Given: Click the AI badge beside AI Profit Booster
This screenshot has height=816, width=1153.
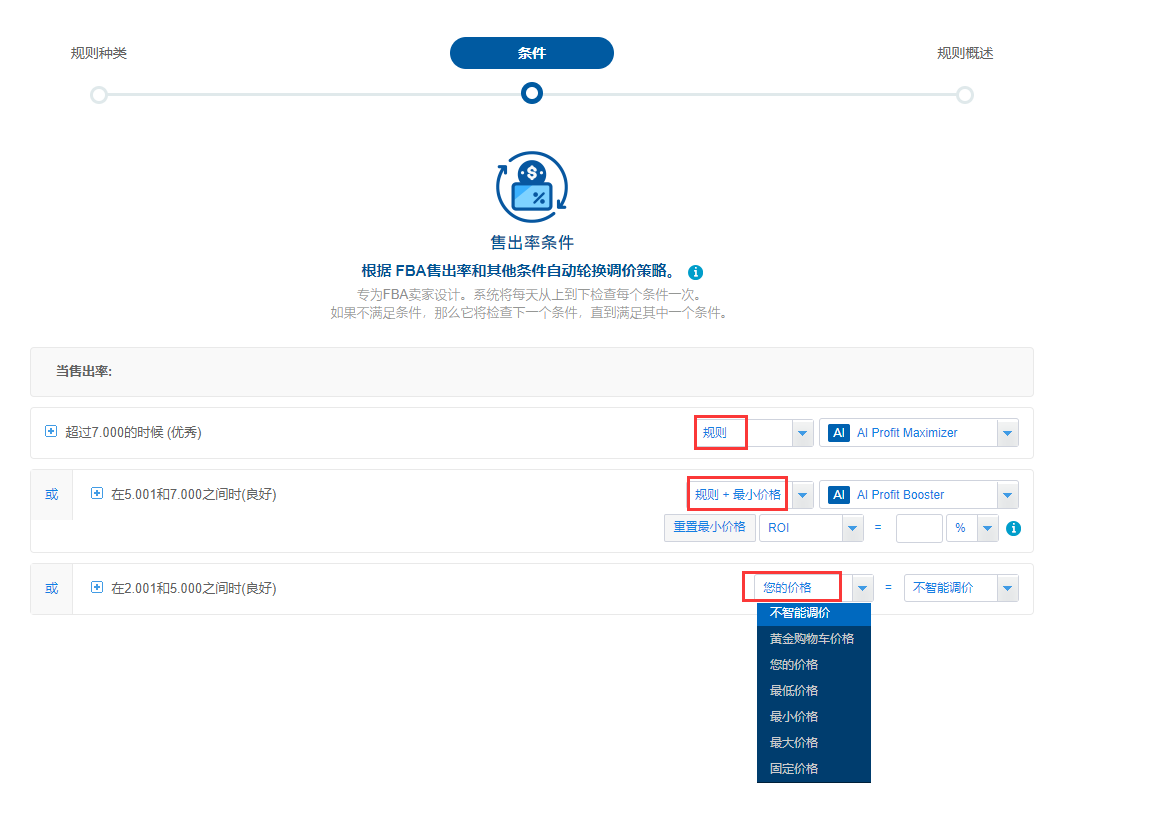Looking at the screenshot, I should pos(839,495).
